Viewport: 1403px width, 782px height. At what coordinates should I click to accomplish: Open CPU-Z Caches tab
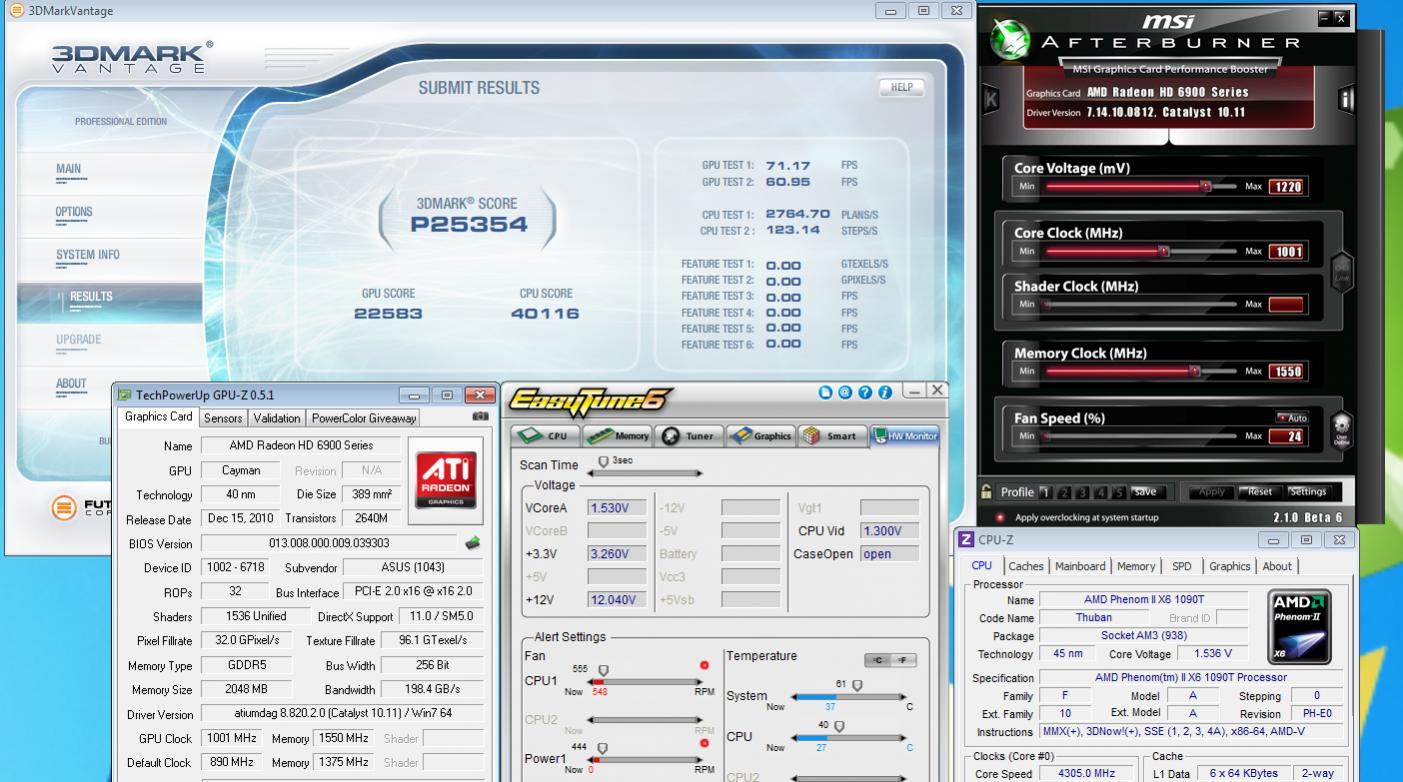pos(1025,566)
